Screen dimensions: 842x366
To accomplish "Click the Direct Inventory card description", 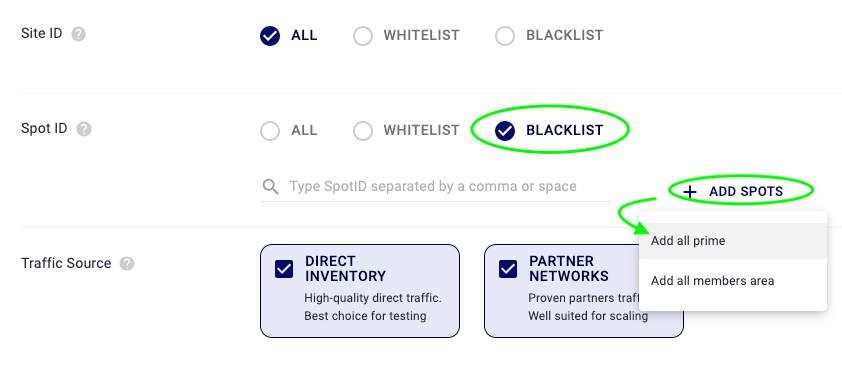I will click(373, 307).
